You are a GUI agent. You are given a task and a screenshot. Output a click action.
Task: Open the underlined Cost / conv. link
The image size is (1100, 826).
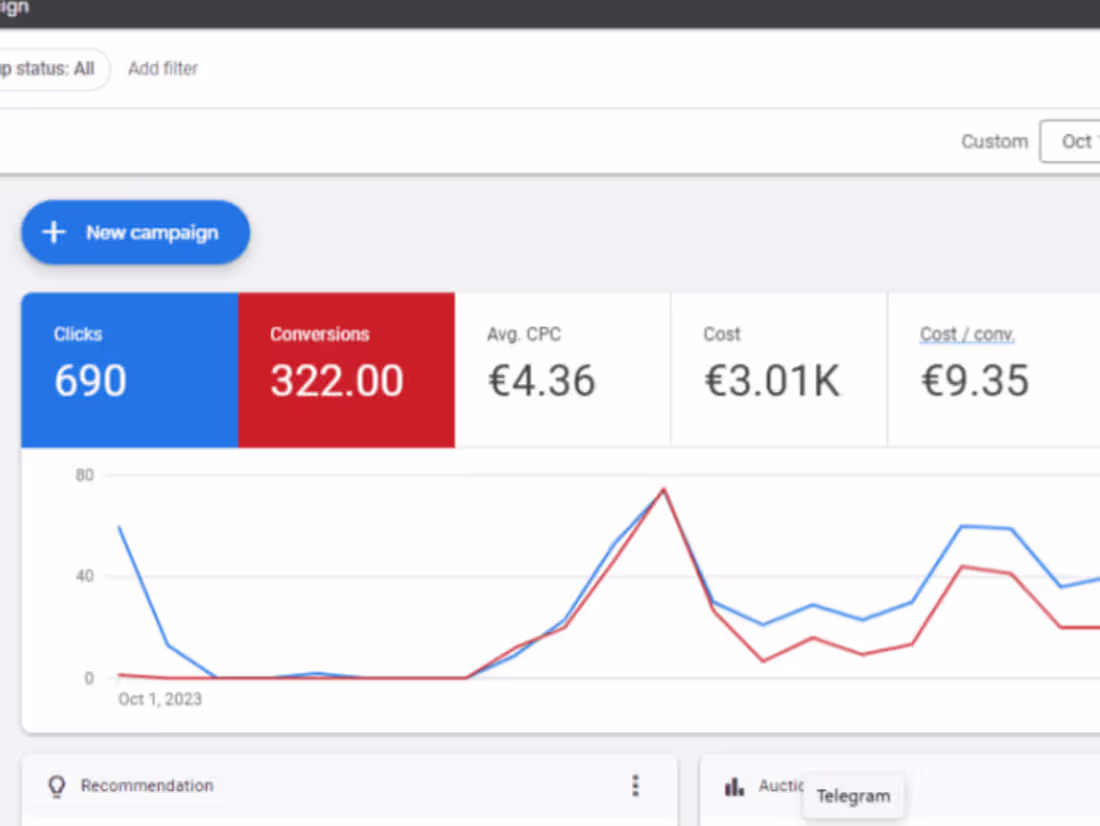966,334
